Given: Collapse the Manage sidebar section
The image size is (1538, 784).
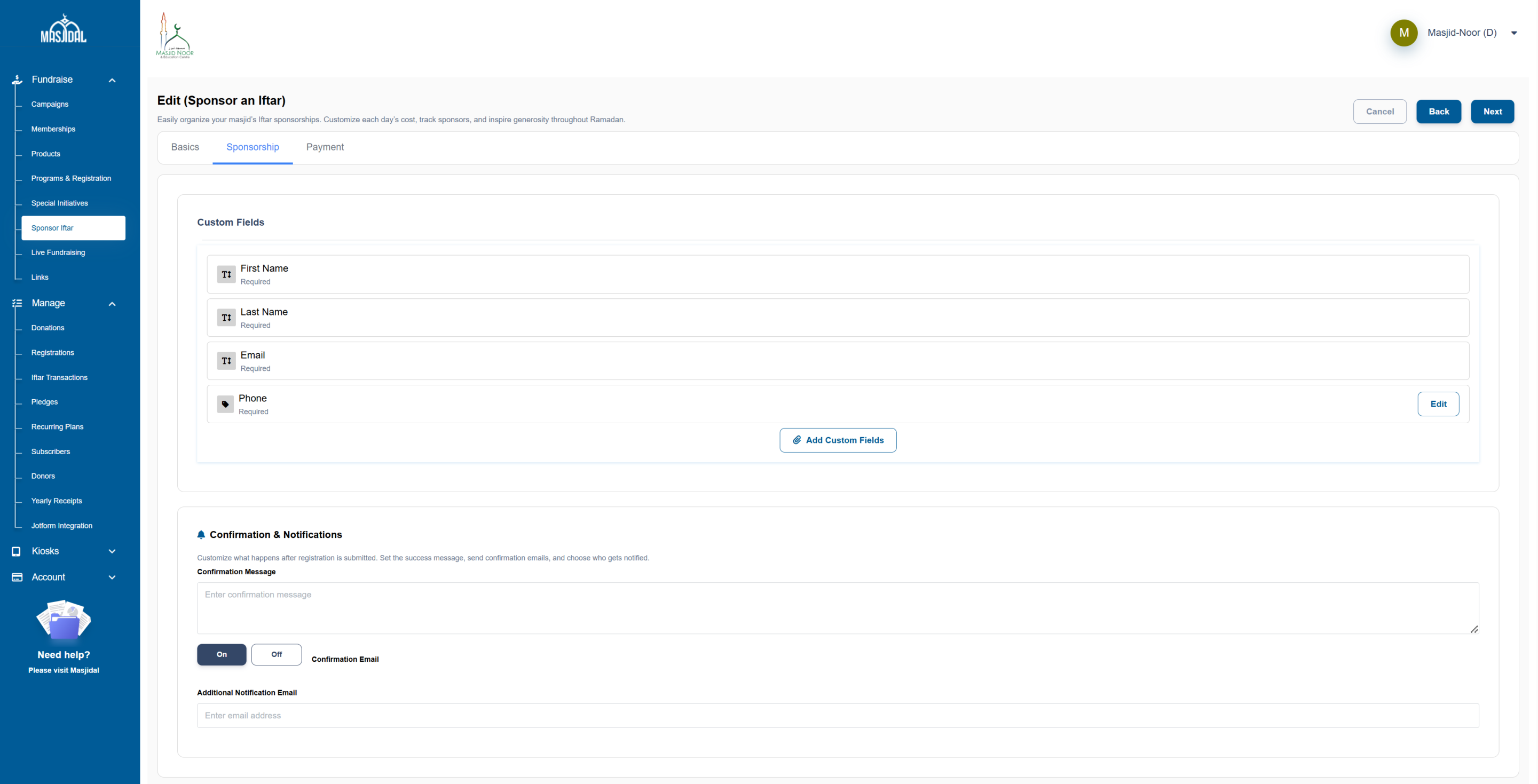Looking at the screenshot, I should tap(112, 303).
